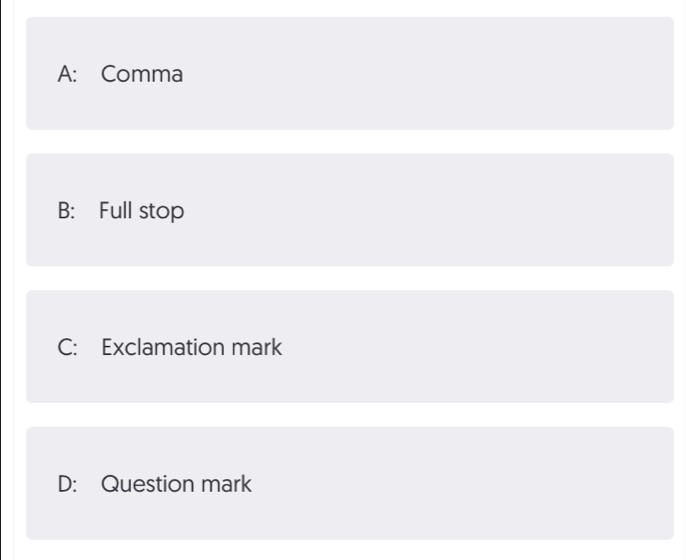
Task: Click empty area of Full stop card
Action: pos(438,210)
